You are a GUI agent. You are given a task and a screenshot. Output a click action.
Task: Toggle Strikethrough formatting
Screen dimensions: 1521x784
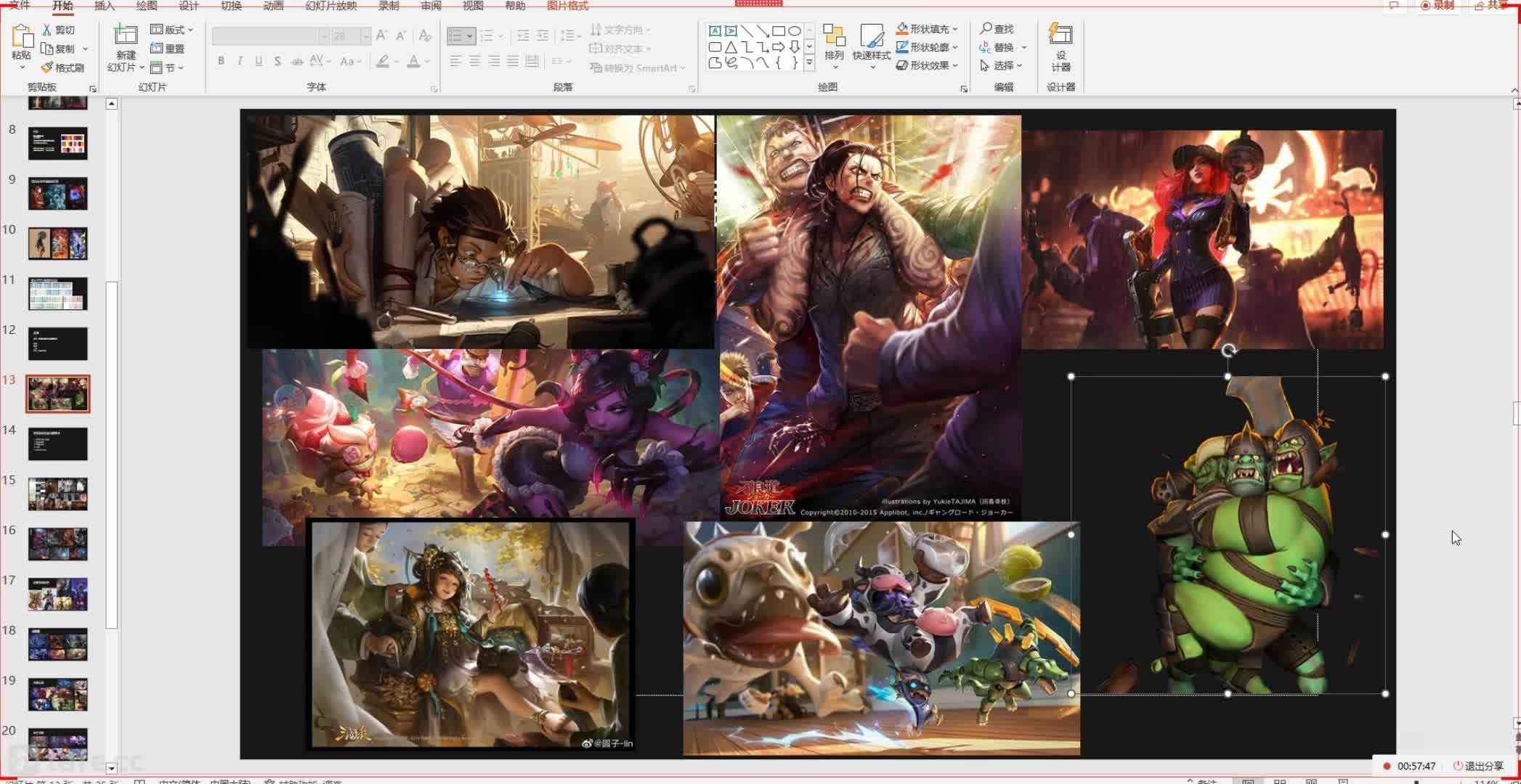297,61
